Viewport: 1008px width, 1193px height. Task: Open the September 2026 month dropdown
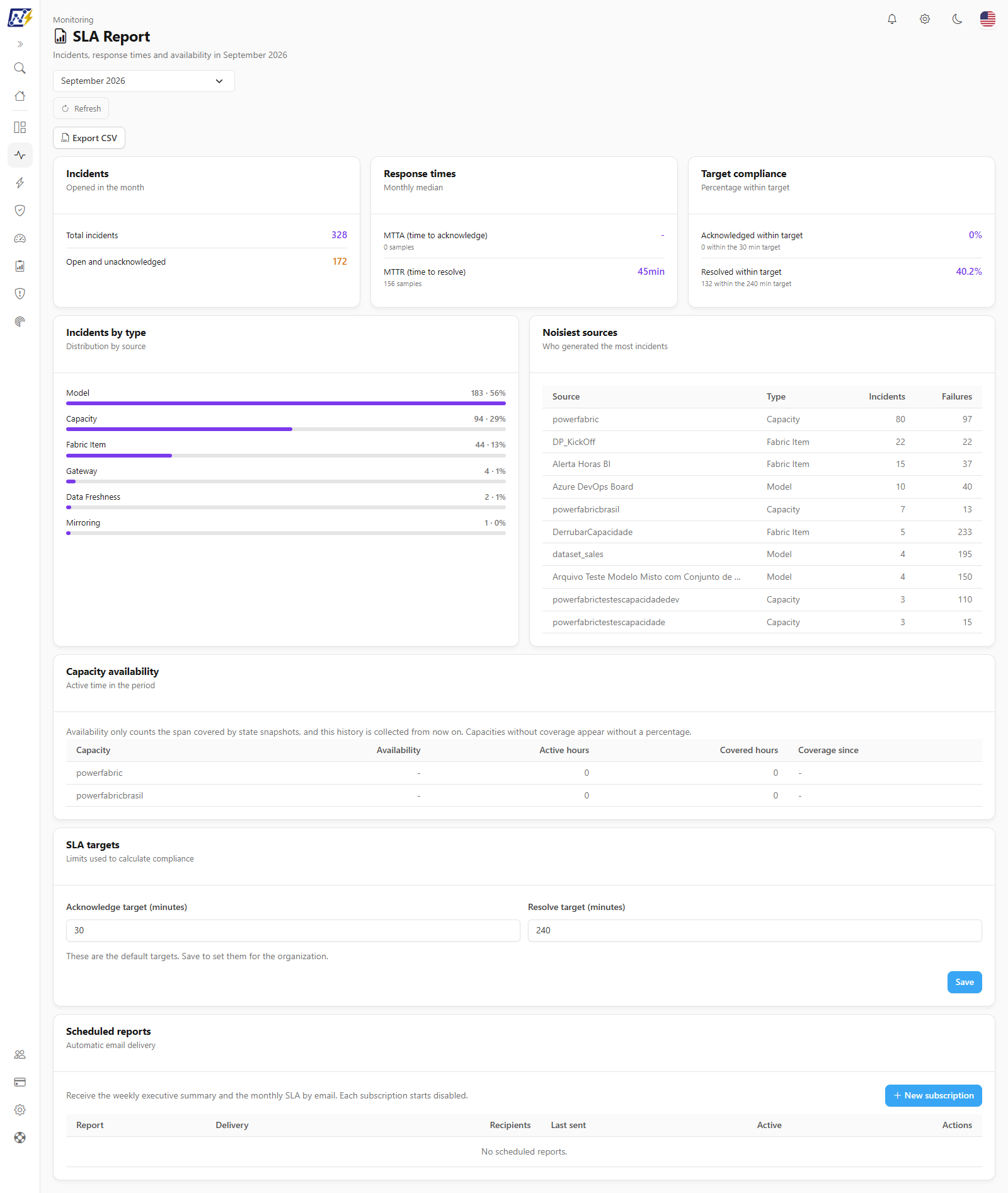[144, 81]
